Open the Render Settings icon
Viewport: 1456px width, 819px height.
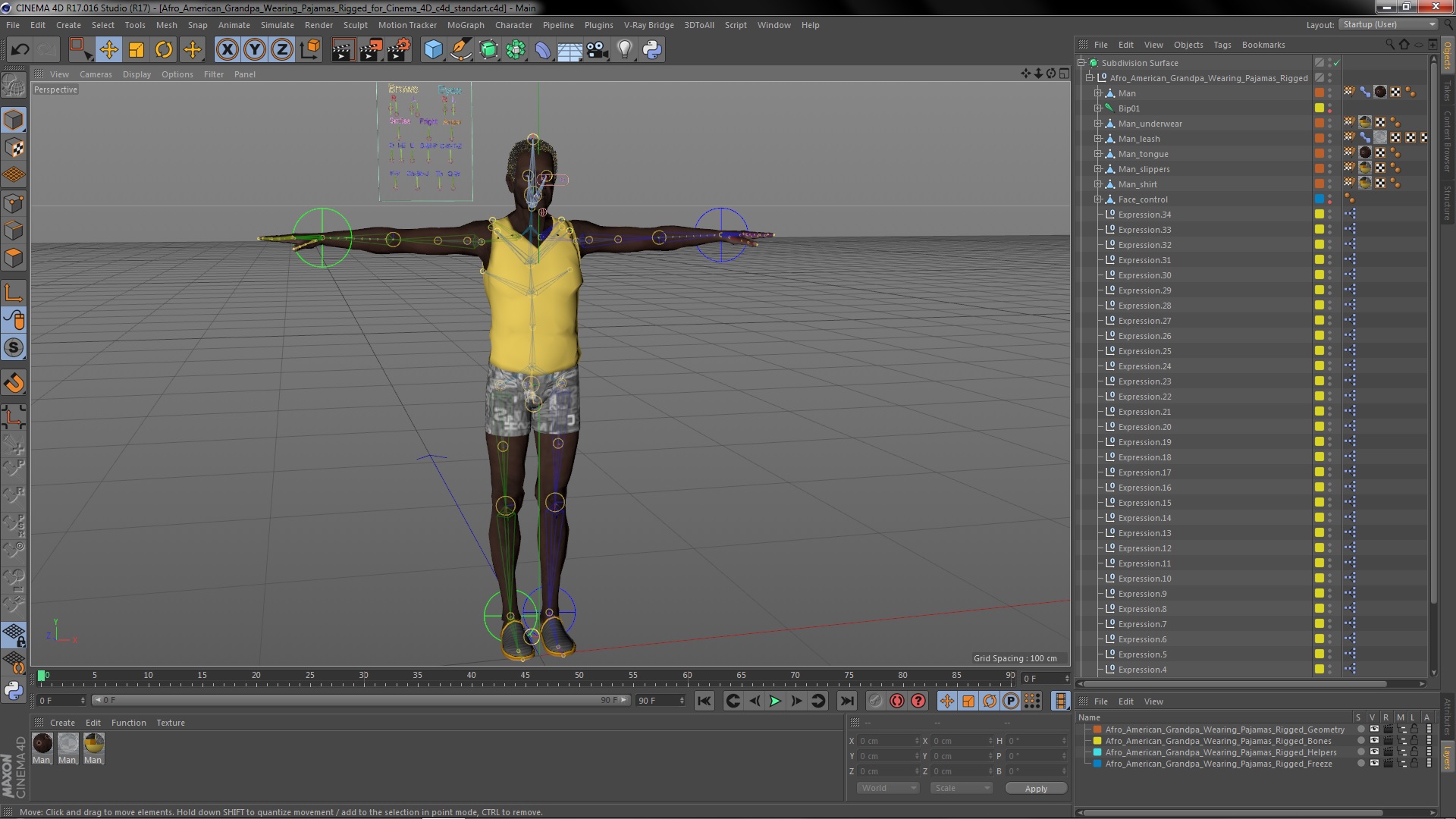[399, 50]
